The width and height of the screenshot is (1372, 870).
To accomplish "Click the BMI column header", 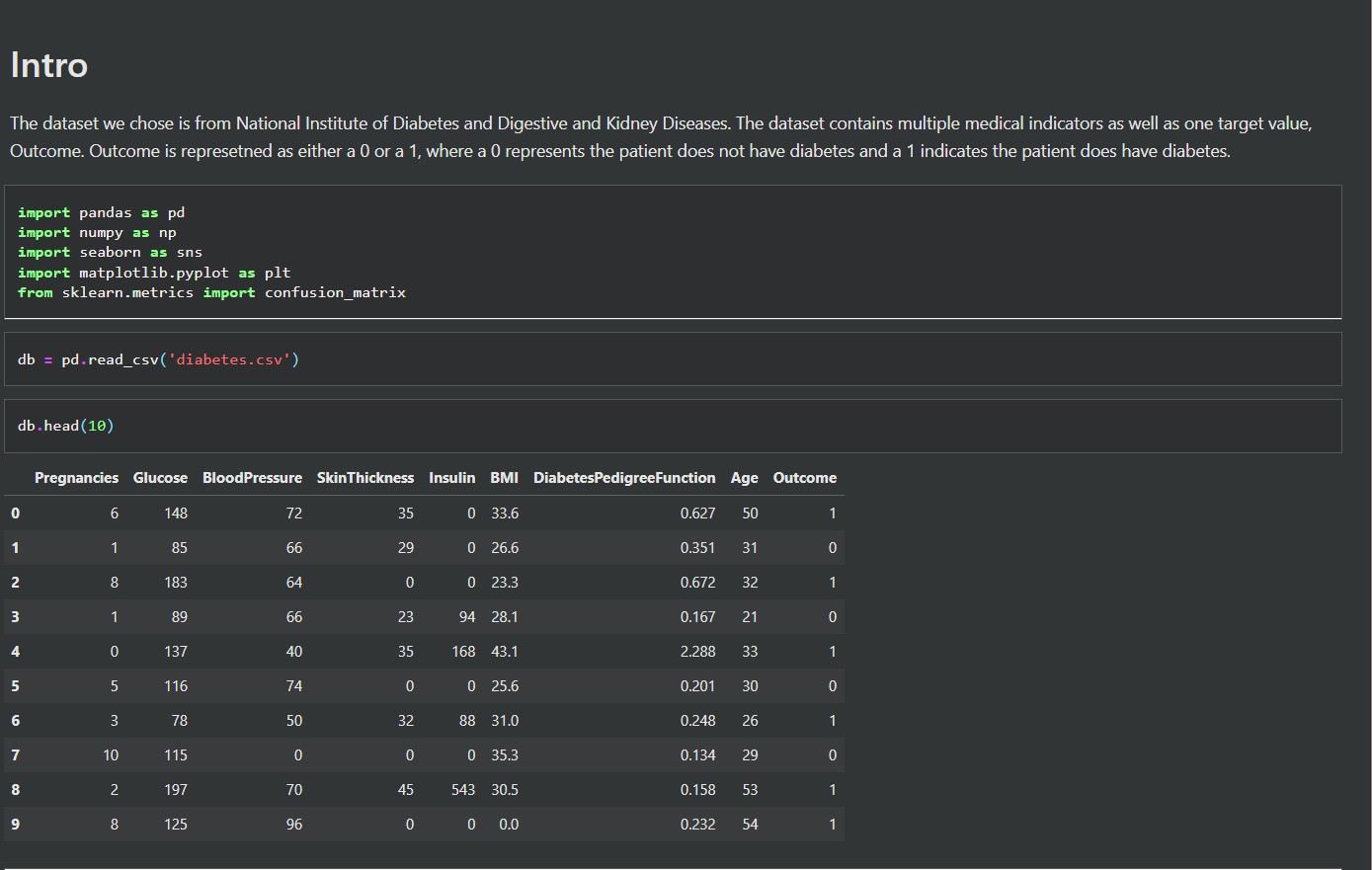I will pyautogui.click(x=504, y=478).
